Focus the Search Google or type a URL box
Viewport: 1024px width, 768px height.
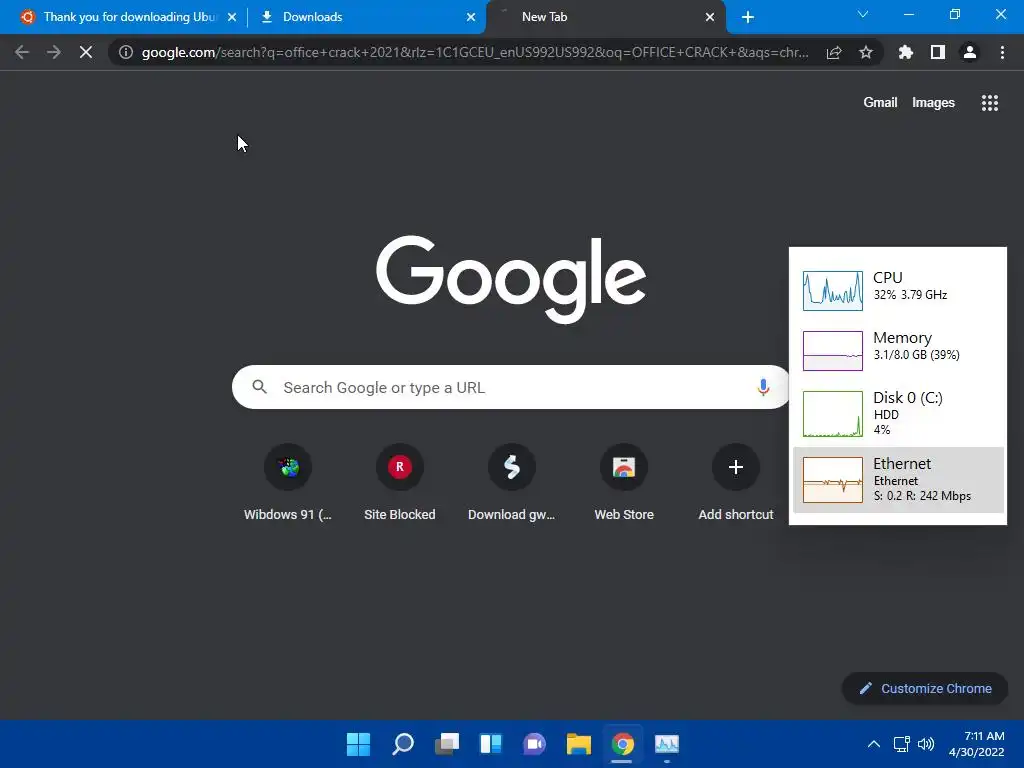point(511,387)
